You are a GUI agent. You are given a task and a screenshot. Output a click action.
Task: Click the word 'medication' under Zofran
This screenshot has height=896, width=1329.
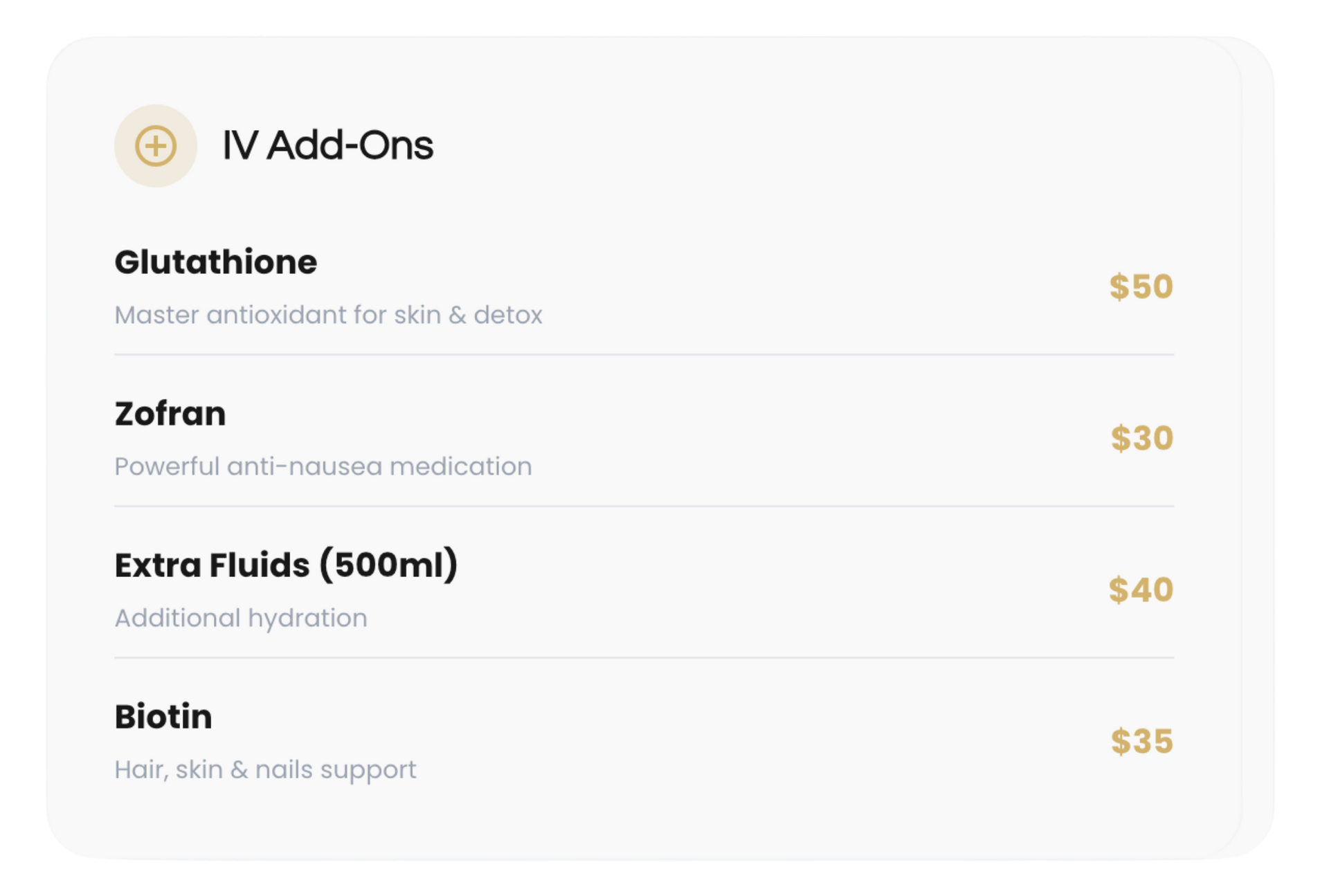click(460, 466)
